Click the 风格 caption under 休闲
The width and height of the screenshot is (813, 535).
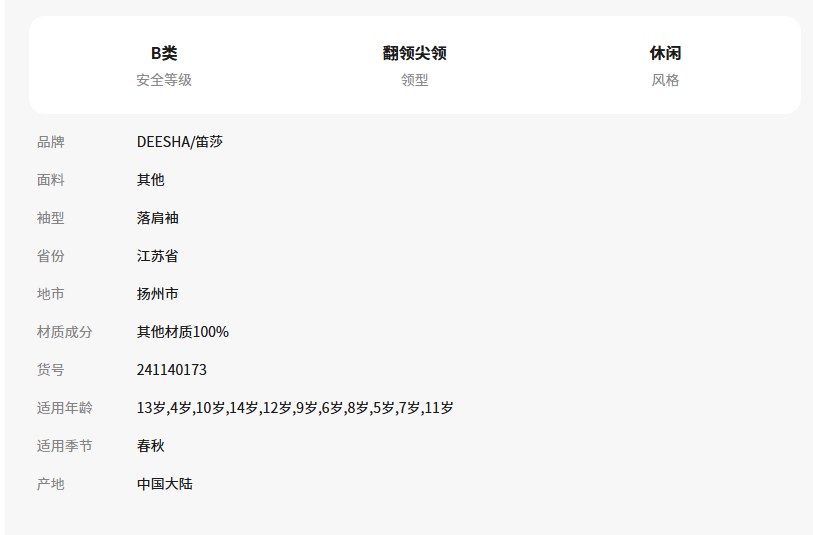click(x=665, y=80)
